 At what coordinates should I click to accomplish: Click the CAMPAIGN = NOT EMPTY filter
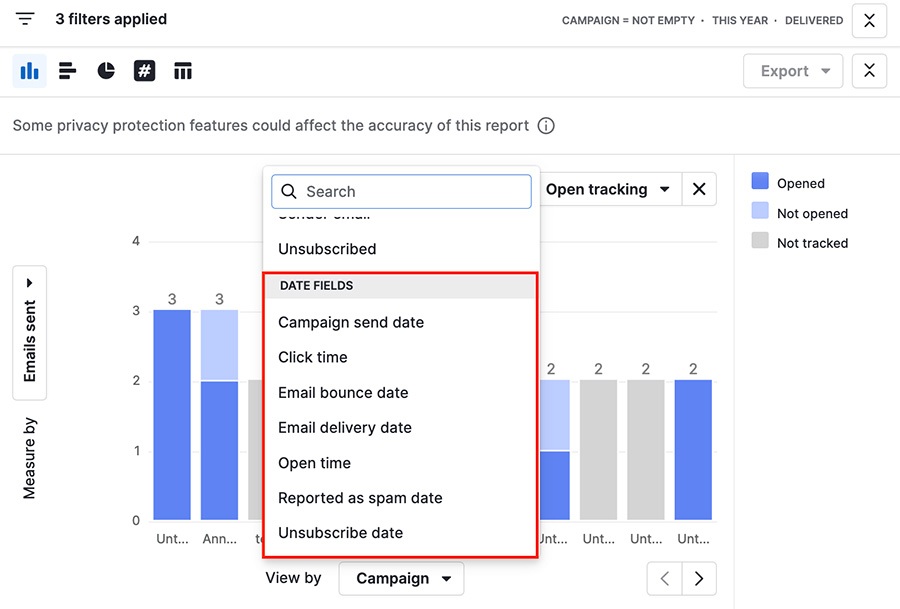[628, 21]
